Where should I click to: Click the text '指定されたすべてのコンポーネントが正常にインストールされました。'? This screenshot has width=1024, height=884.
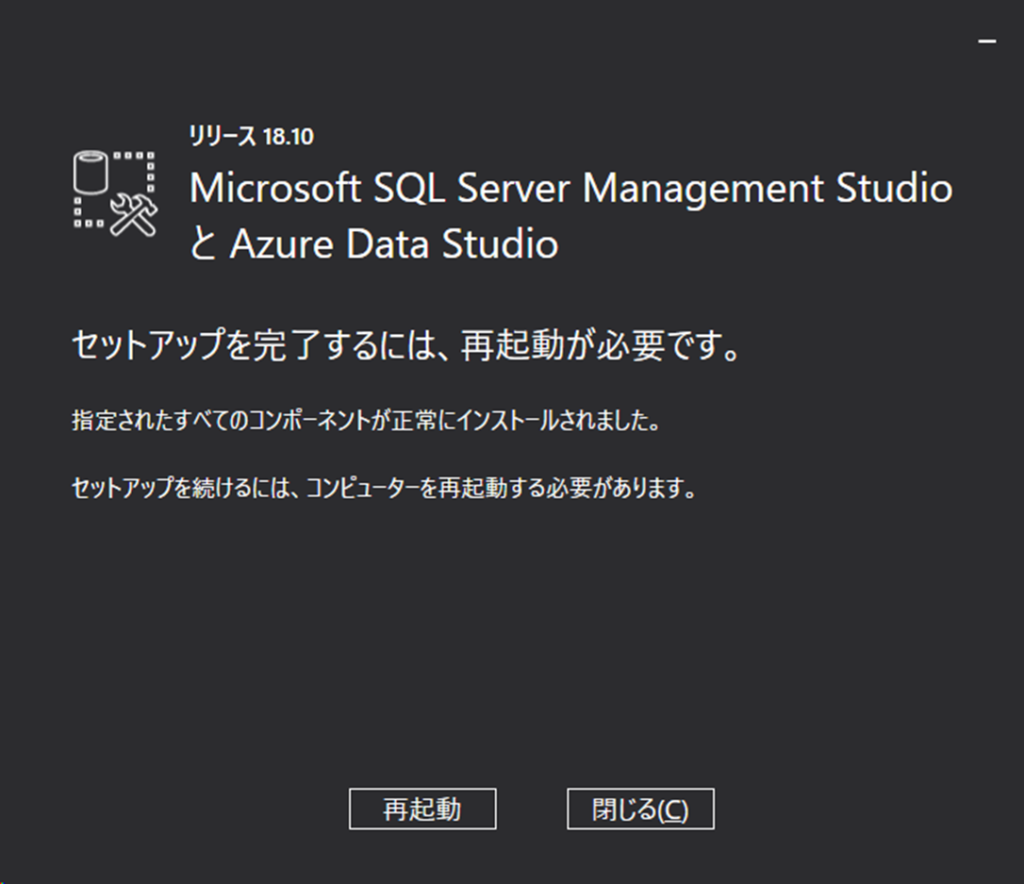366,420
